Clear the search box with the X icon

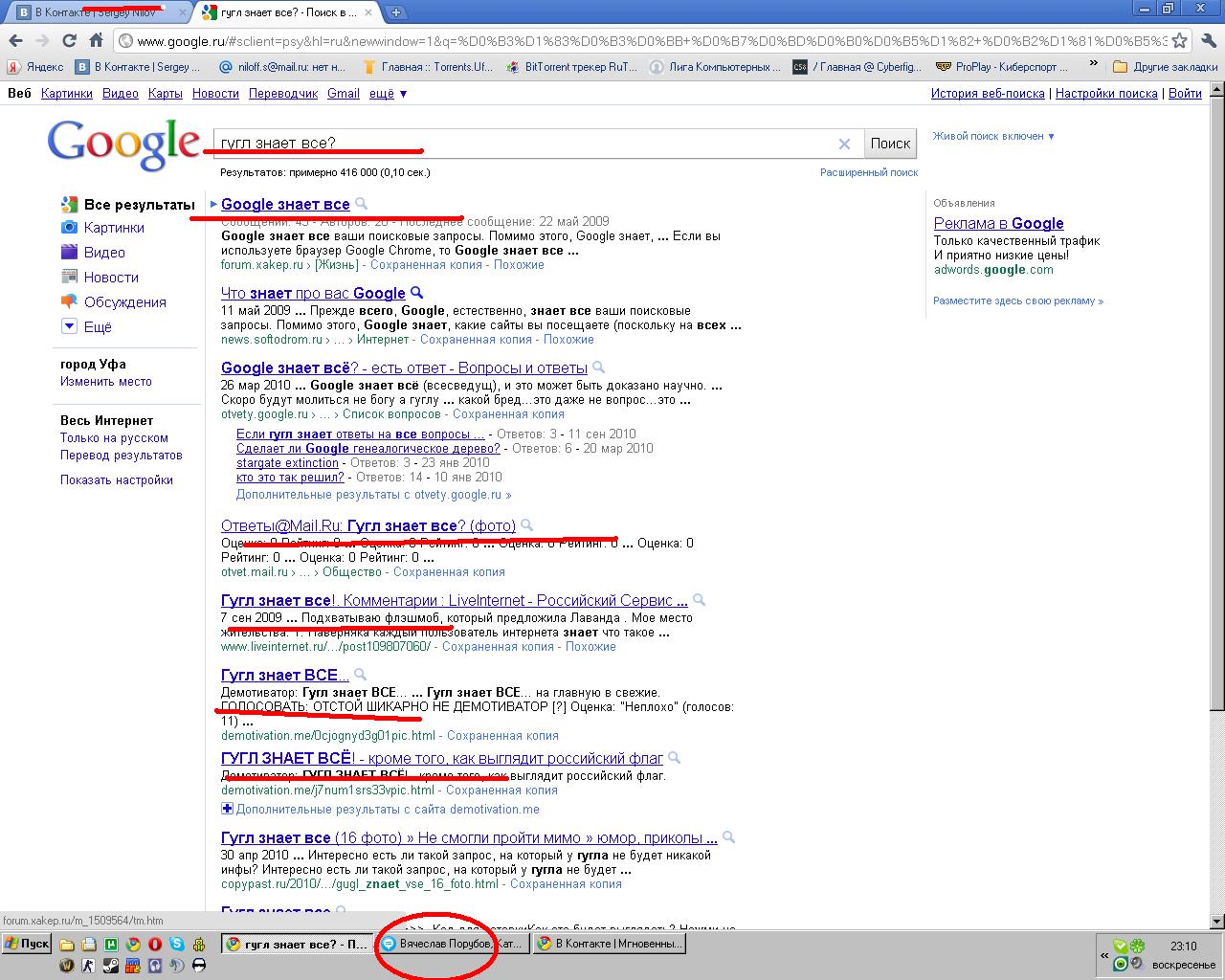click(844, 144)
